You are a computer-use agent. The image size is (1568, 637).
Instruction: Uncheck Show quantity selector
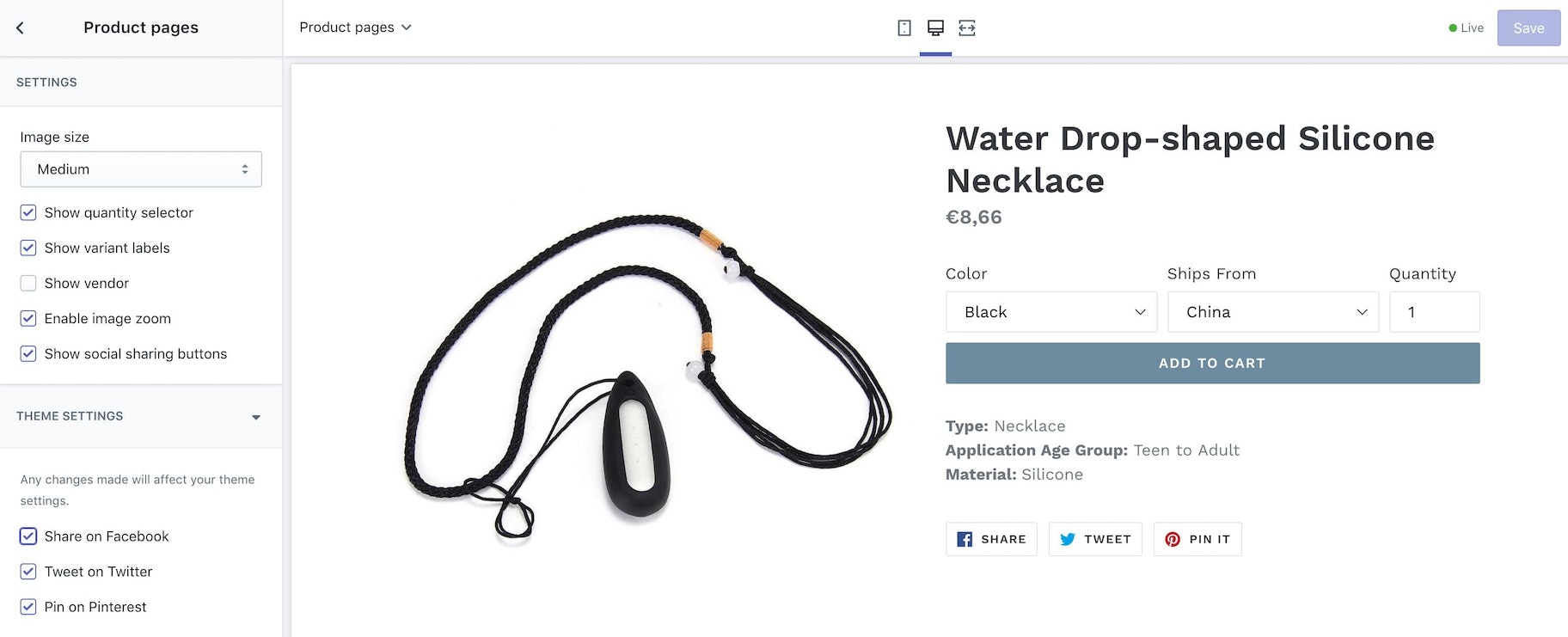click(28, 212)
